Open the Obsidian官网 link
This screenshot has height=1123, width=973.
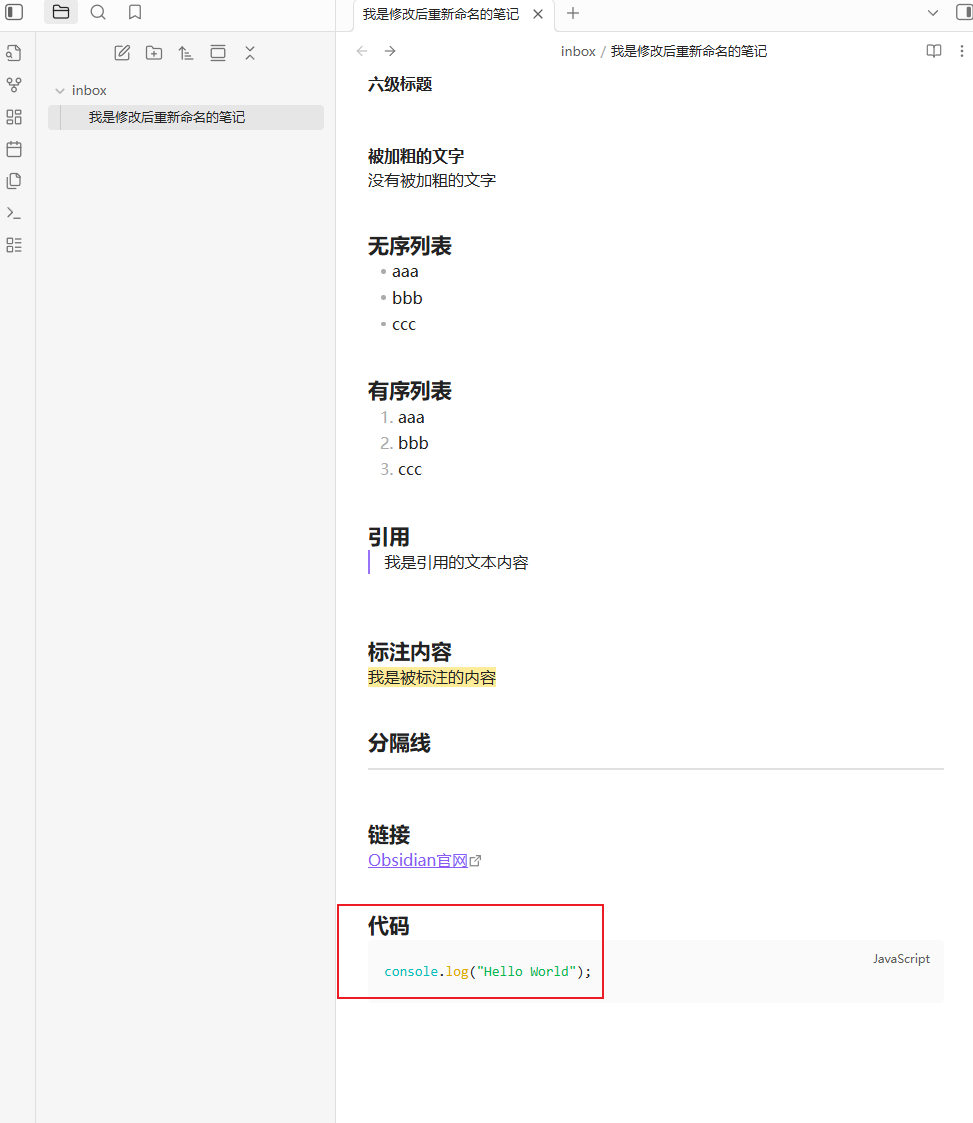[418, 860]
